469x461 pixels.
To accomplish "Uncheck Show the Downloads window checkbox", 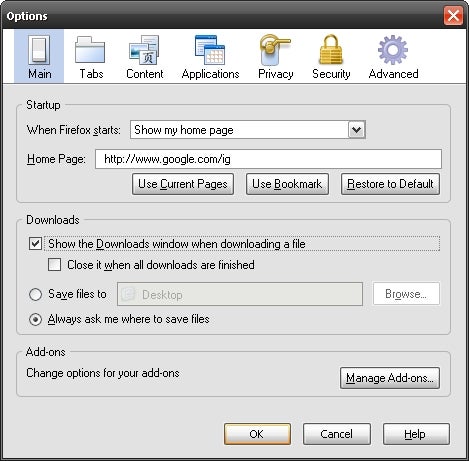I will pos(35,244).
